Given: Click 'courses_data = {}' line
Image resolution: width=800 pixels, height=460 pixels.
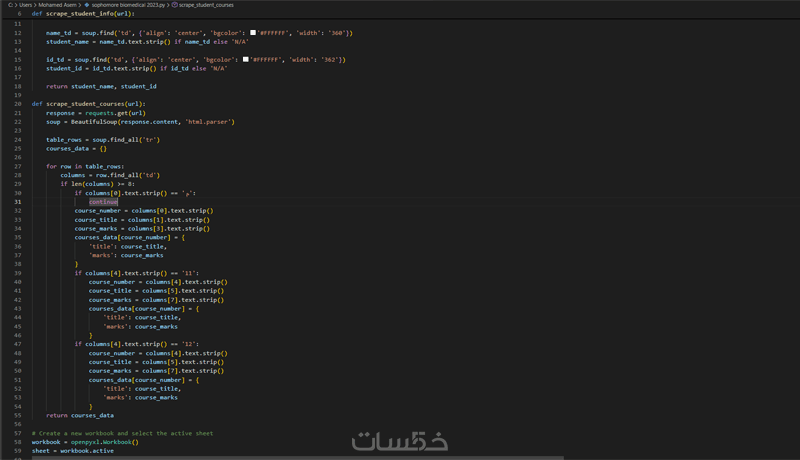Looking at the screenshot, I should 76,149.
